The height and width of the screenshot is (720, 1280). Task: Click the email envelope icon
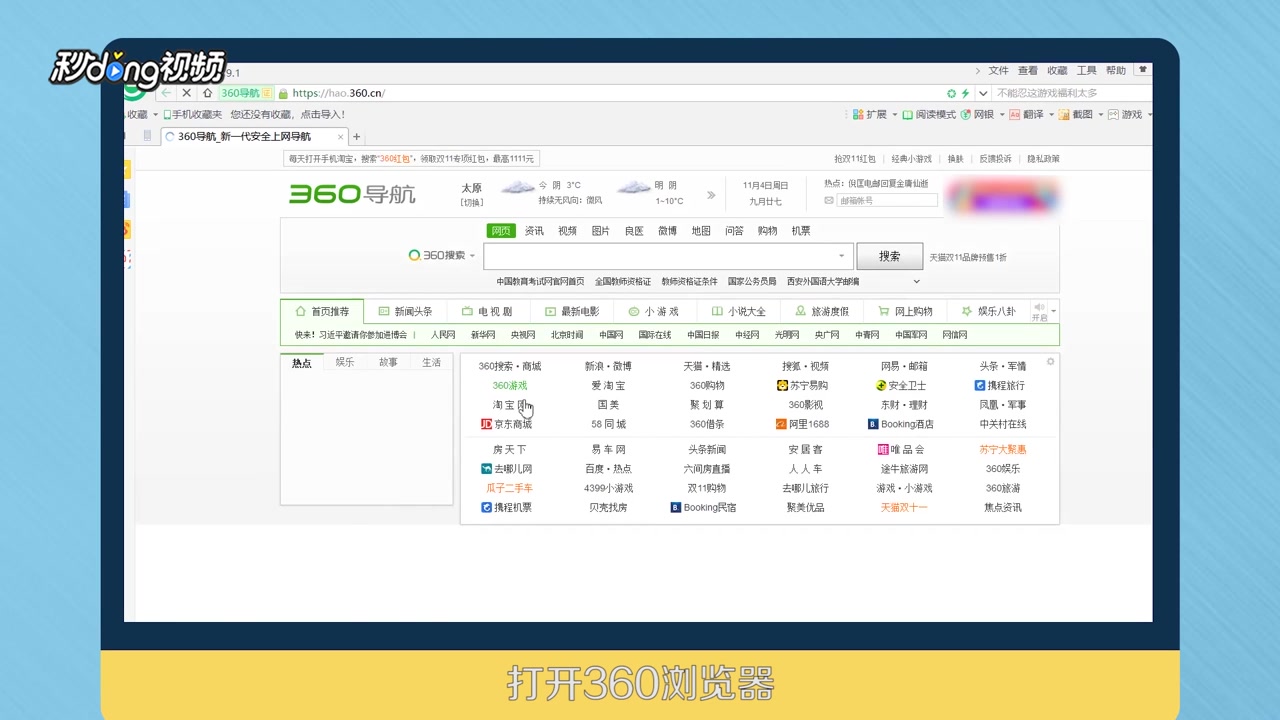point(829,200)
